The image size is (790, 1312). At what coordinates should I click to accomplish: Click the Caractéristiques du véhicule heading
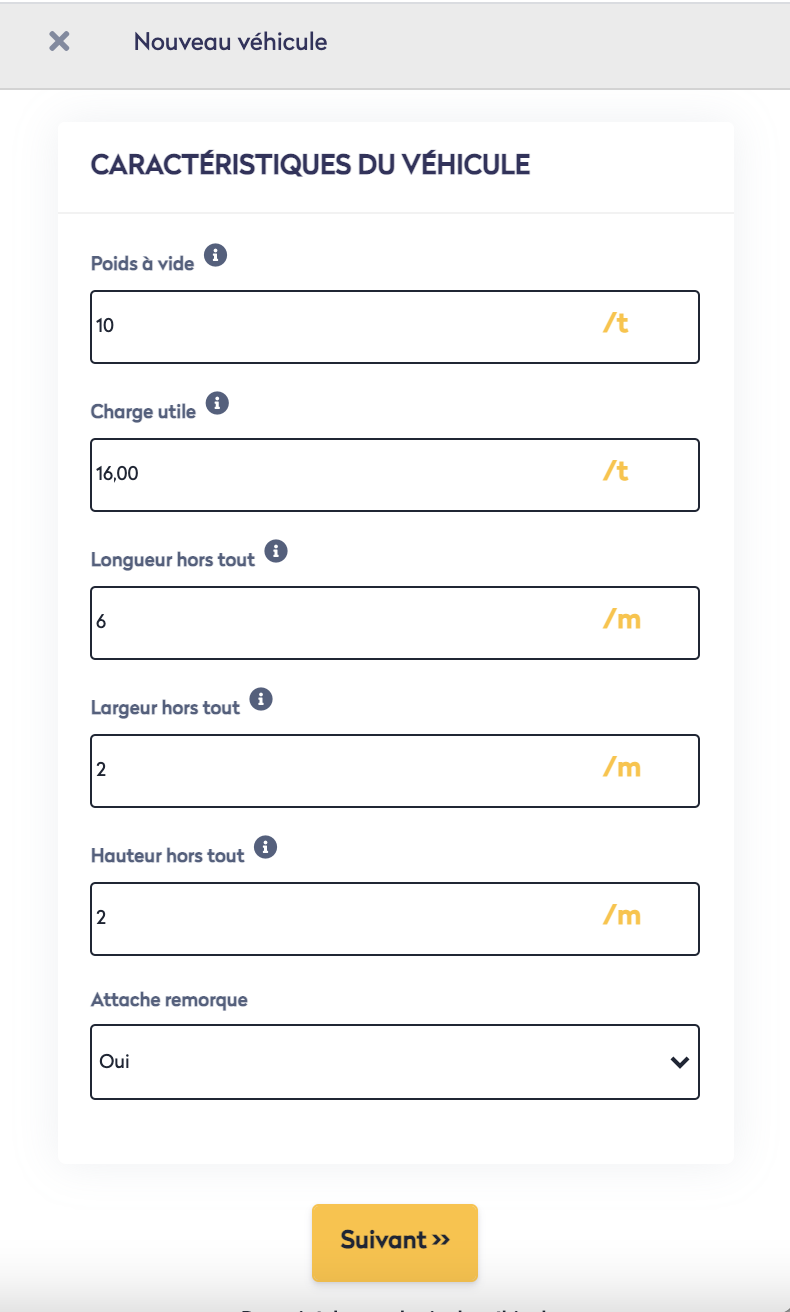coord(310,165)
